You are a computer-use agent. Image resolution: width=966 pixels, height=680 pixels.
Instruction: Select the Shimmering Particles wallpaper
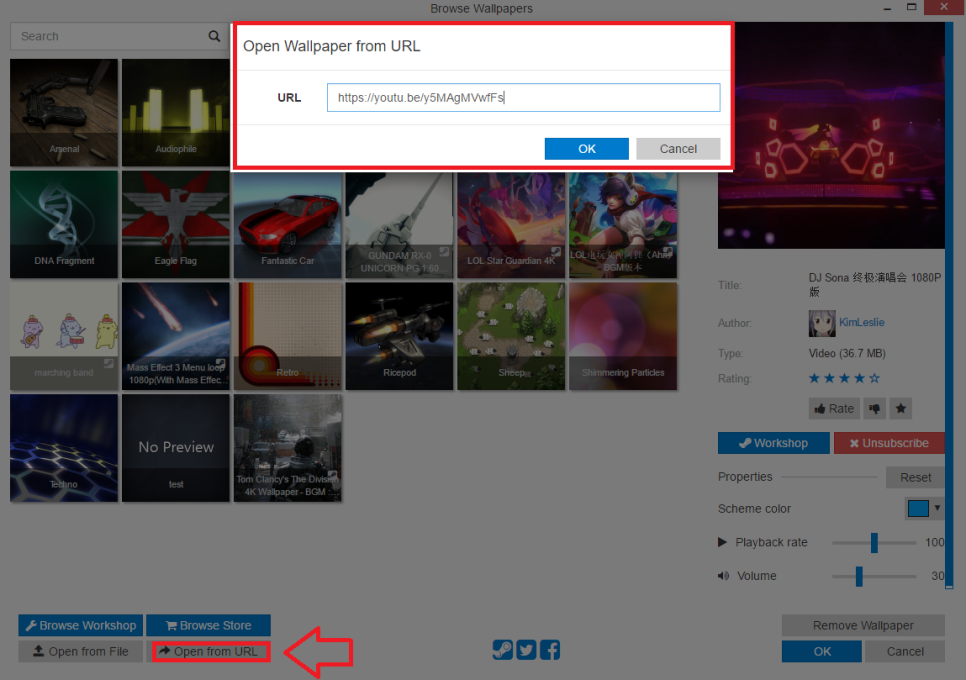(623, 336)
